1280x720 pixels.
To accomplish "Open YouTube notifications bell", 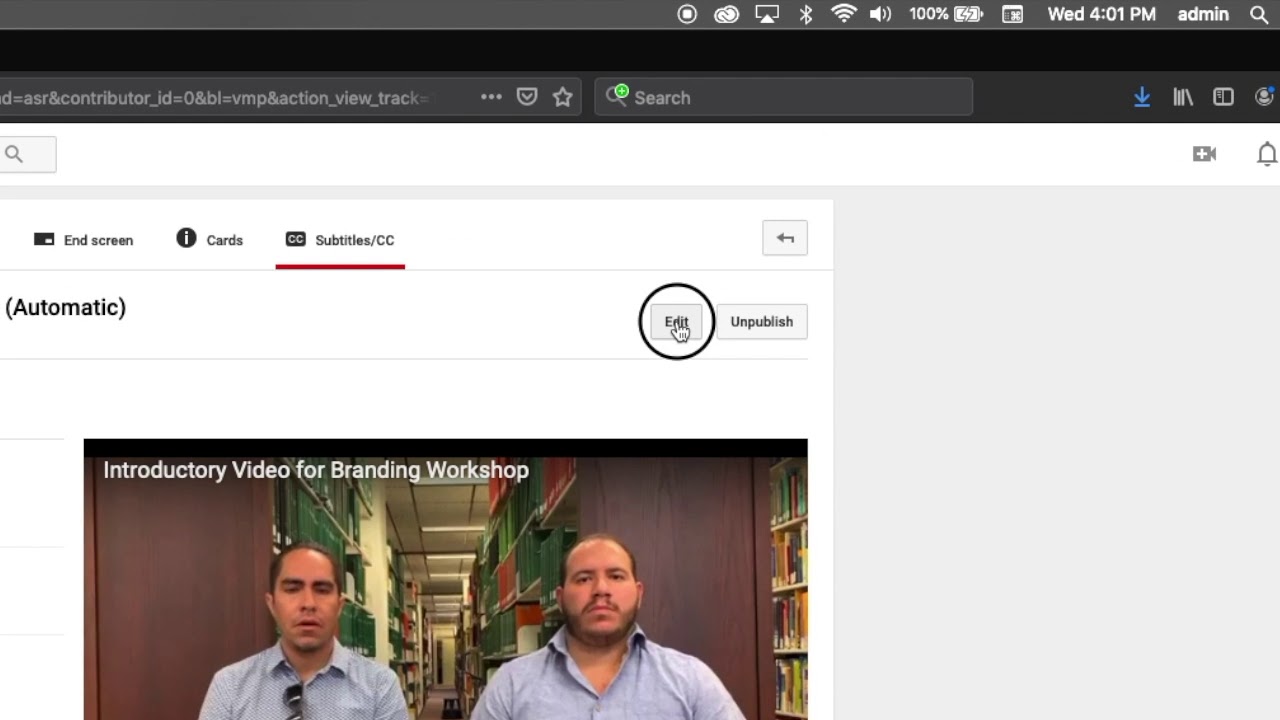I will coord(1267,154).
